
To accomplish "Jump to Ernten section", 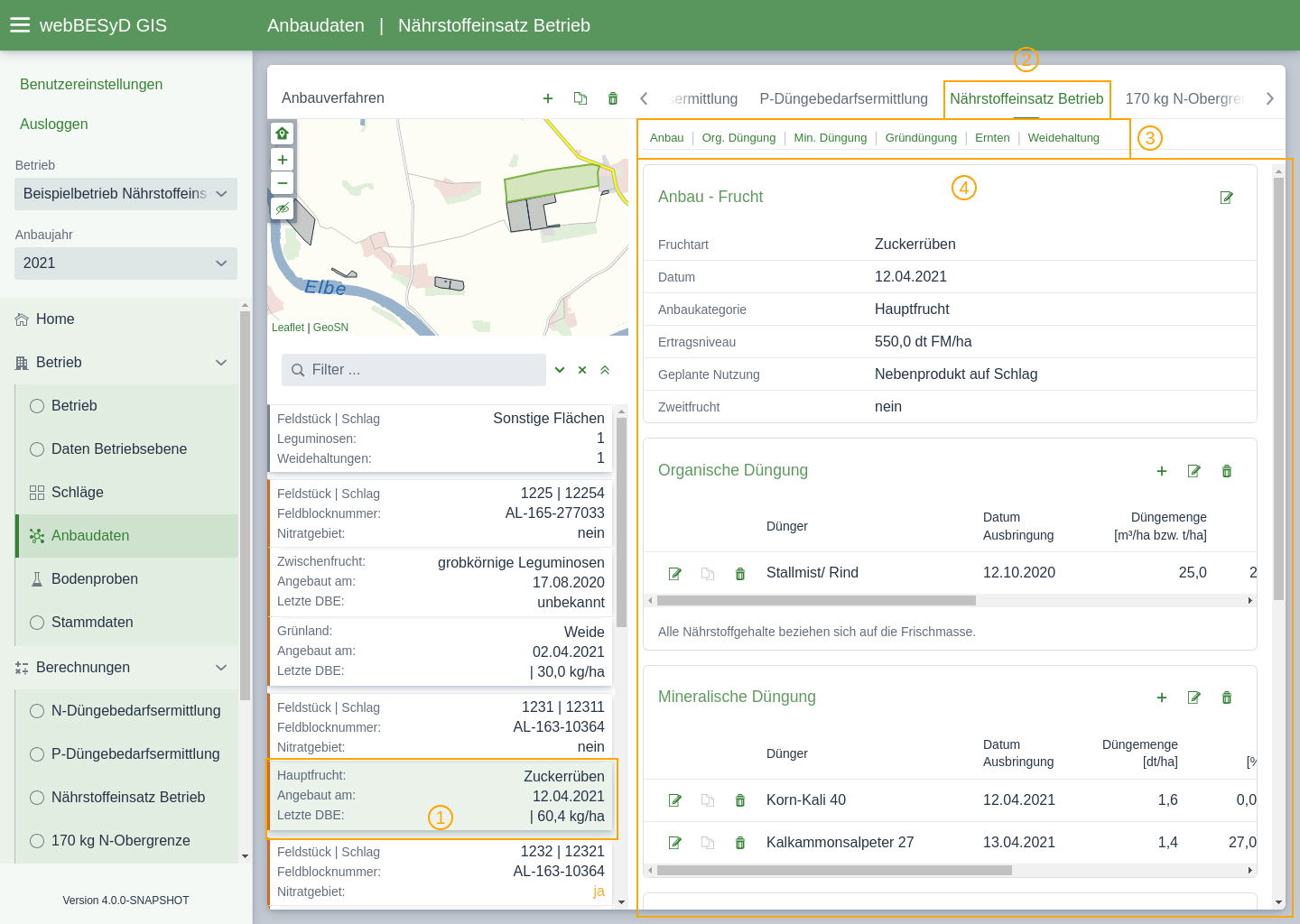I will coord(992,138).
